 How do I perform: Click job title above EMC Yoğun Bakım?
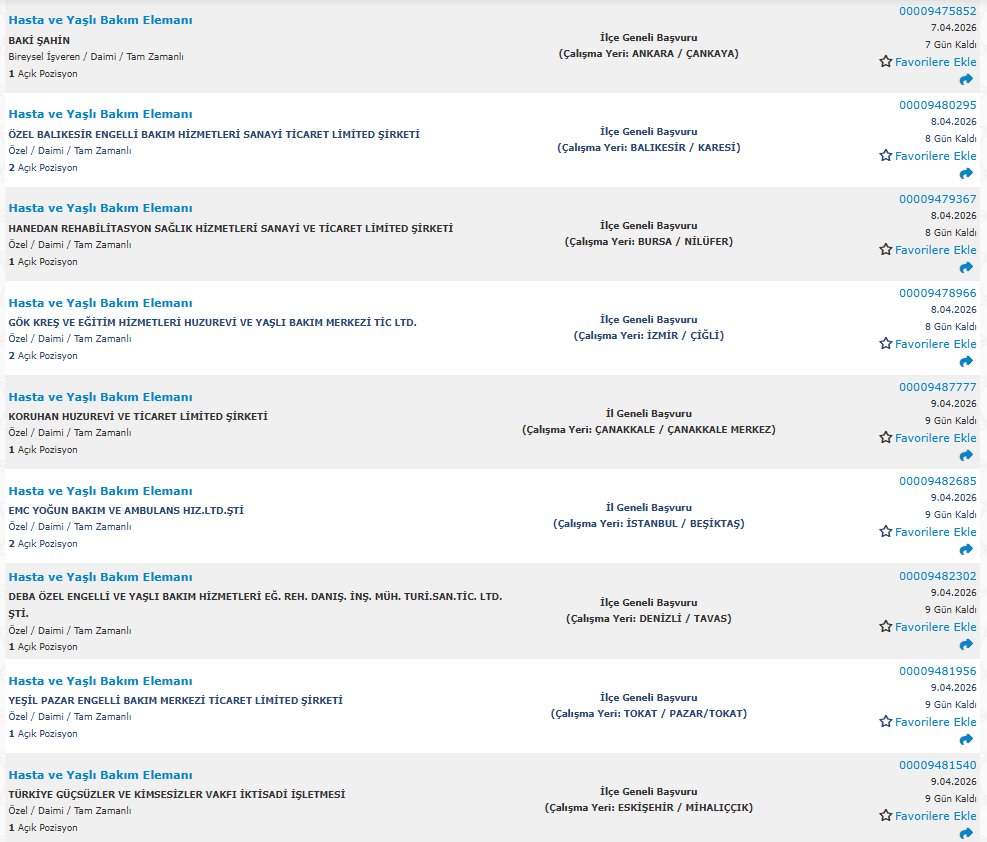[100, 491]
